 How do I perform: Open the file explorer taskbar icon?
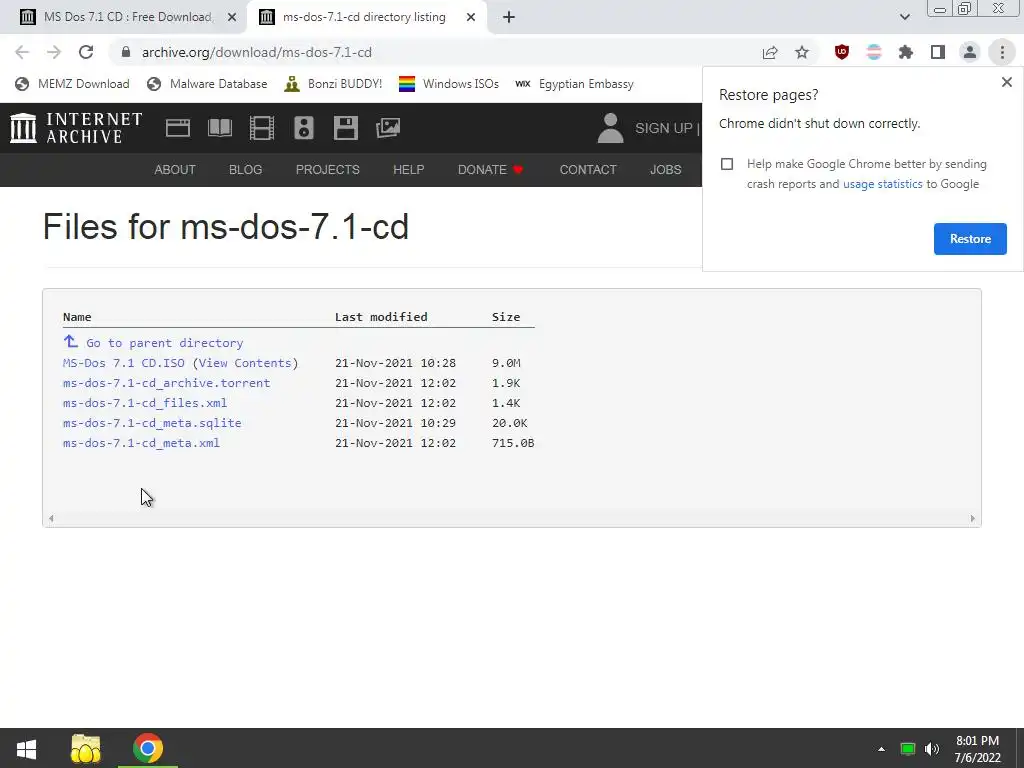tap(86, 749)
